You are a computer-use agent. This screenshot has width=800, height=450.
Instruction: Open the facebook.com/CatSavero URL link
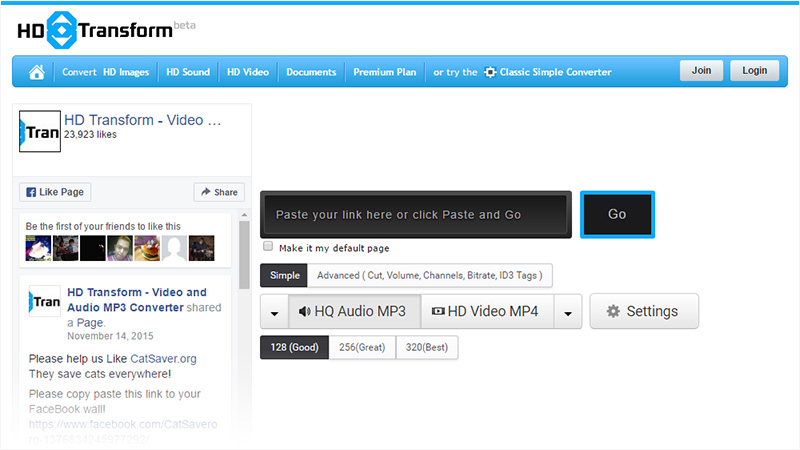point(123,431)
